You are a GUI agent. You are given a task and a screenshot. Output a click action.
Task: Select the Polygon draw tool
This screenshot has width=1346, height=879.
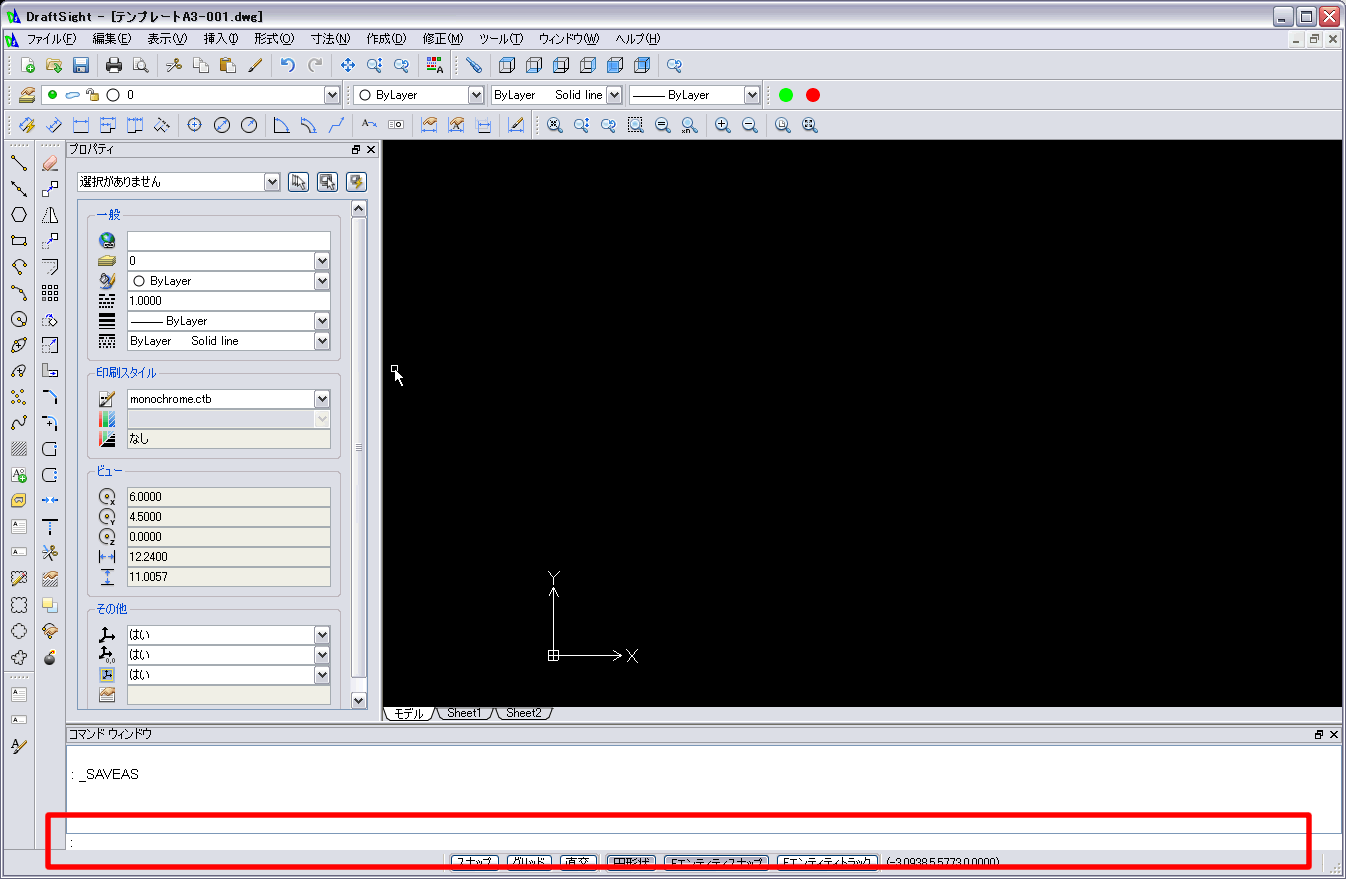pyautogui.click(x=18, y=214)
